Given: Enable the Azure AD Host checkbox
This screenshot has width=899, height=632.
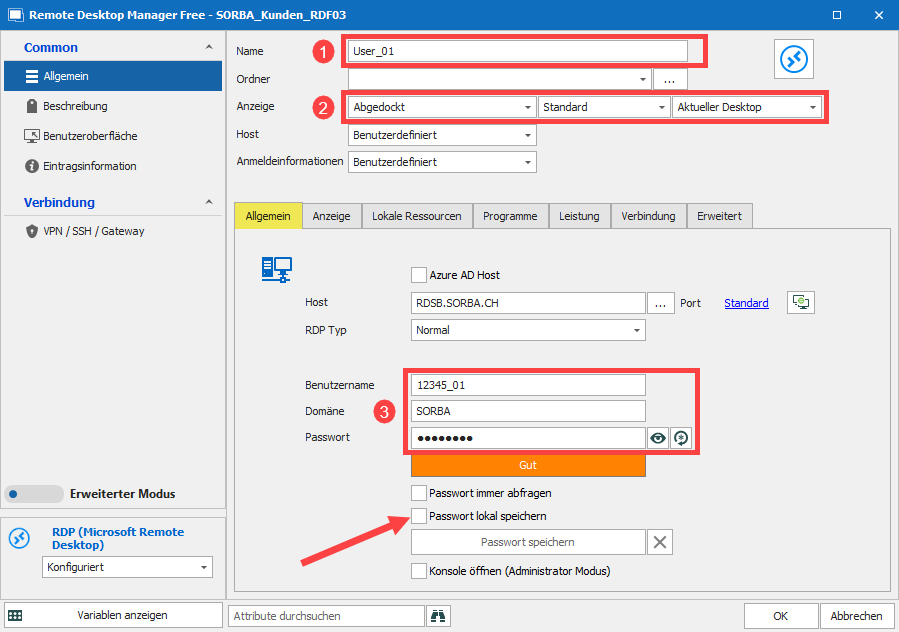Looking at the screenshot, I should pyautogui.click(x=419, y=275).
